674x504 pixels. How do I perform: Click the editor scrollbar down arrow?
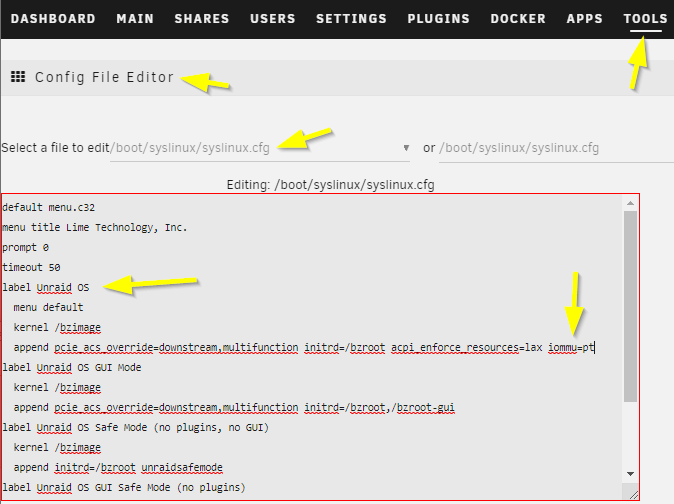(x=631, y=474)
